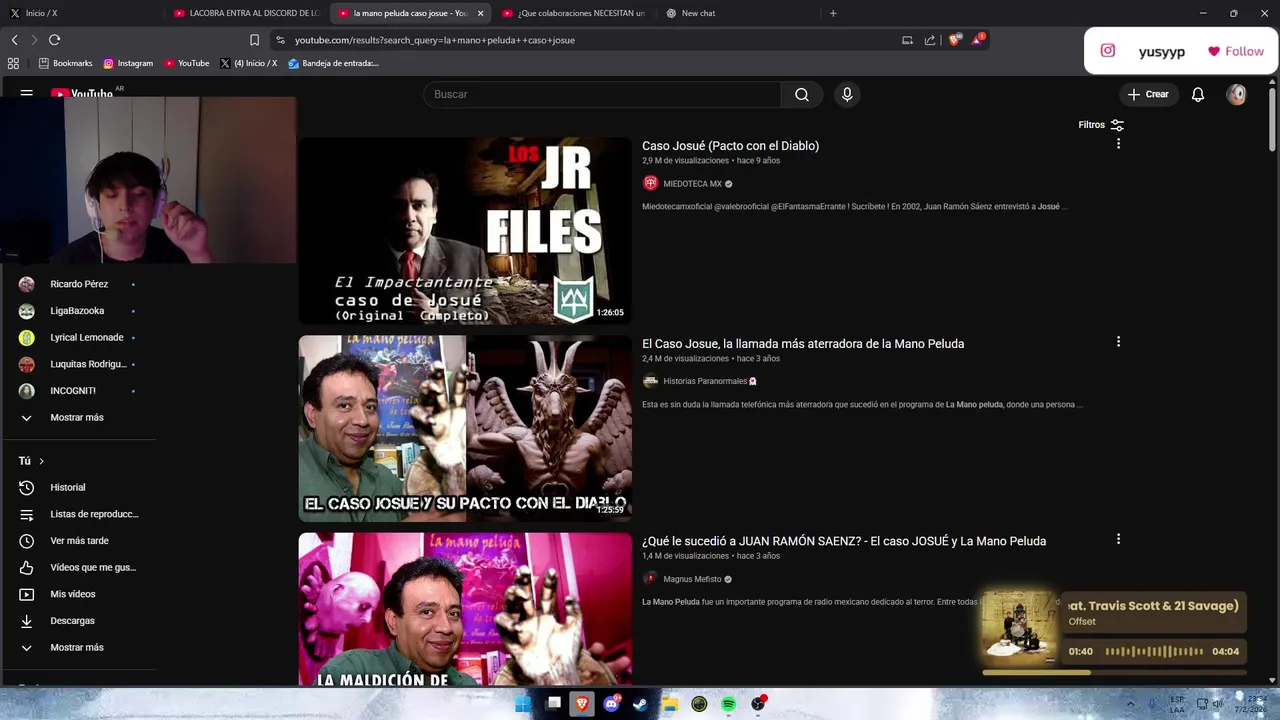Screen dimensions: 1280x720
Task: Open the Bandeja de entrada bookmark
Action: [x=333, y=63]
